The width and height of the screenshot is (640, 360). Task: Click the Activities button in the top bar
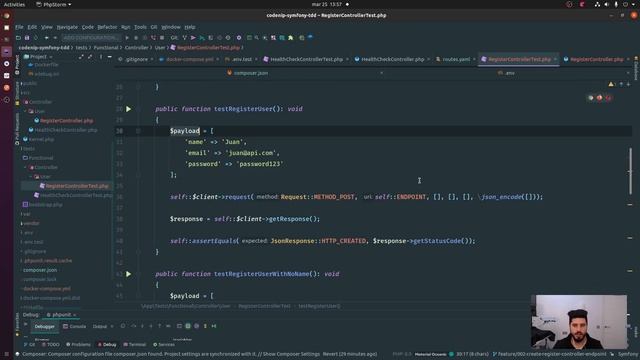(14, 4)
